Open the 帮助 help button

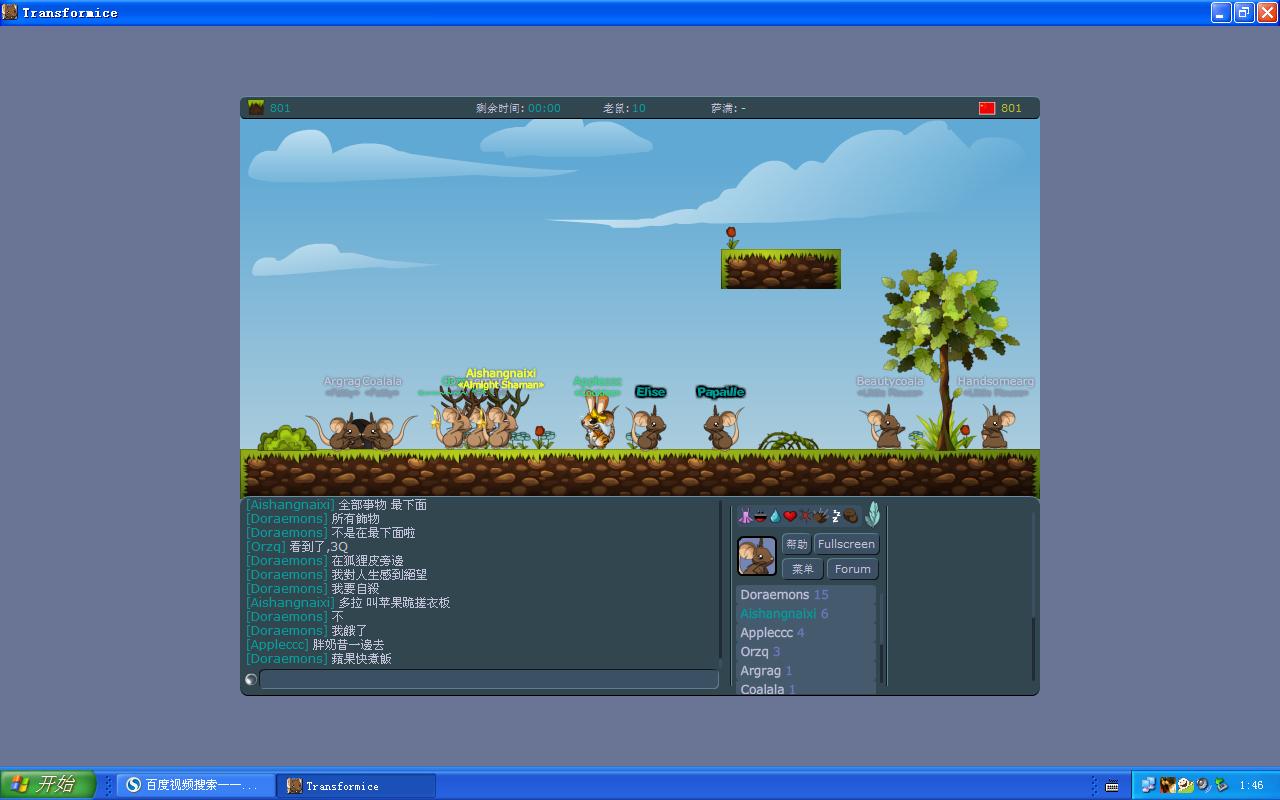point(797,544)
